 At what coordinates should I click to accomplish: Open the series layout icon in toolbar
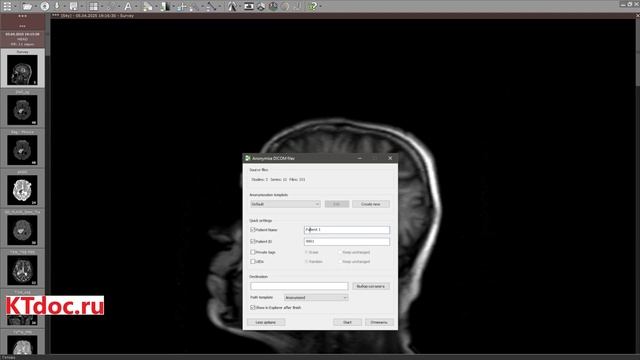pyautogui.click(x=7, y=6)
